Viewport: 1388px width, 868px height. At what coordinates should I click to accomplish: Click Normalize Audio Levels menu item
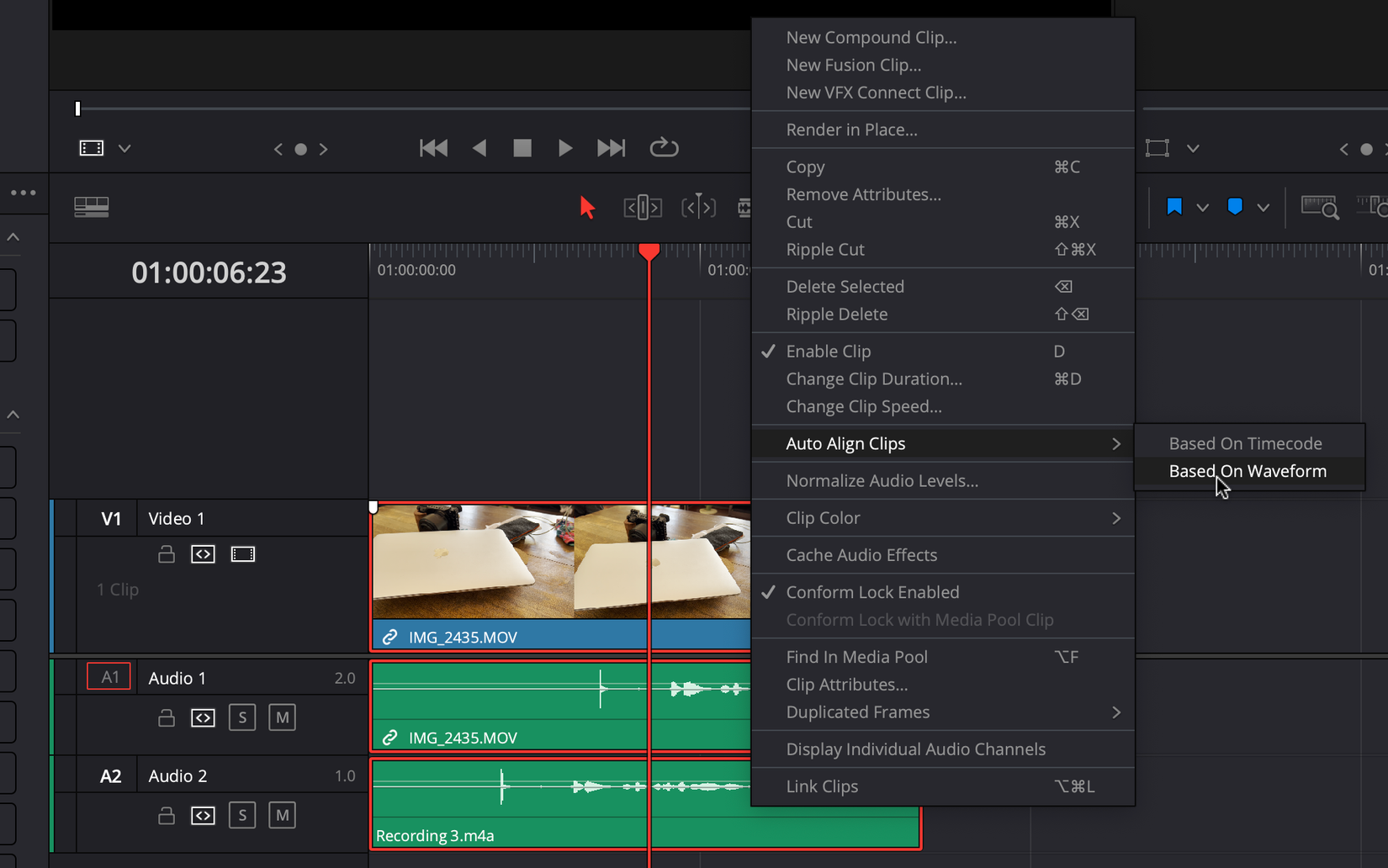click(x=882, y=480)
